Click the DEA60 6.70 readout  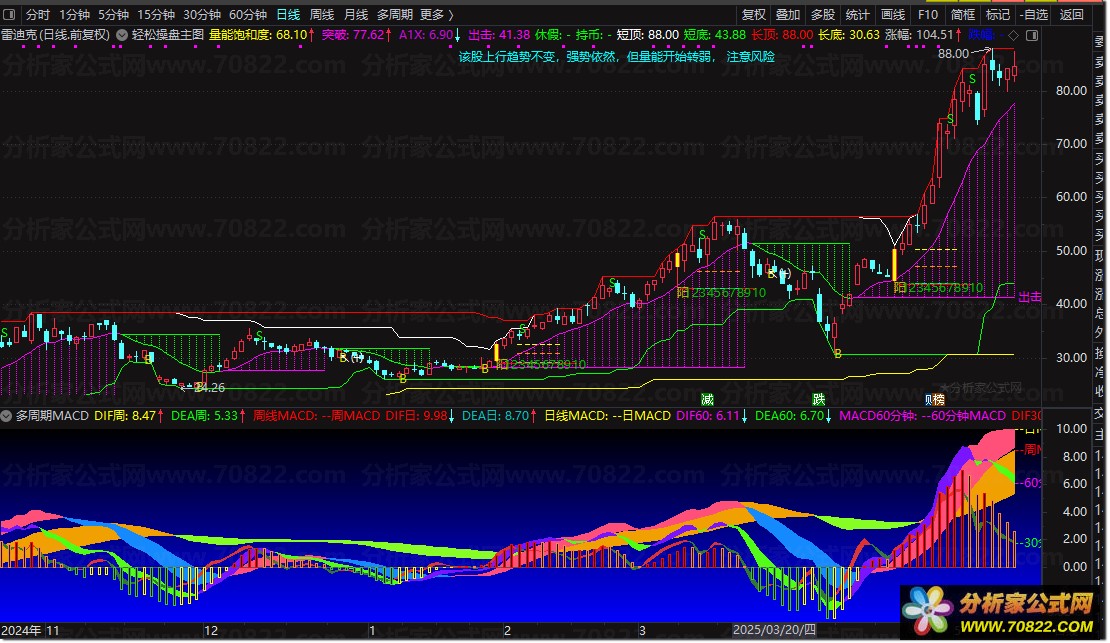[794, 416]
